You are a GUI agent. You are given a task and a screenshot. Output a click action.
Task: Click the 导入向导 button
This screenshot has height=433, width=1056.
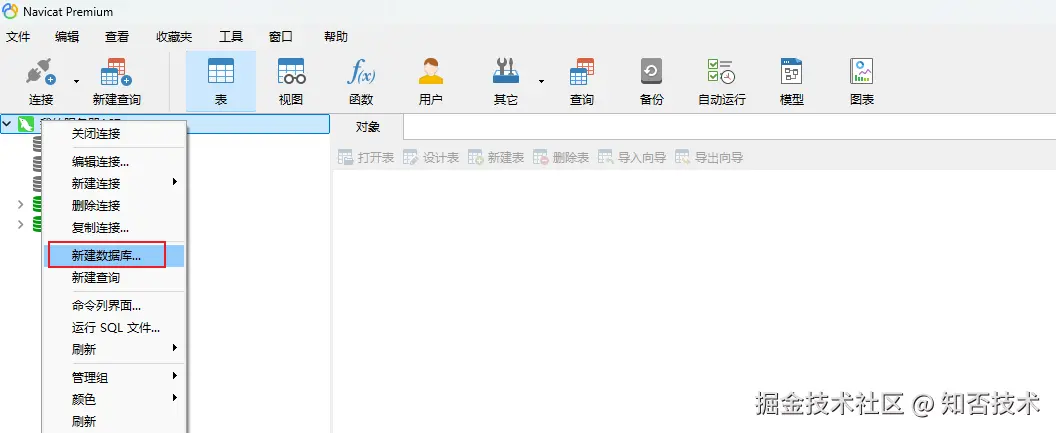pyautogui.click(x=632, y=158)
